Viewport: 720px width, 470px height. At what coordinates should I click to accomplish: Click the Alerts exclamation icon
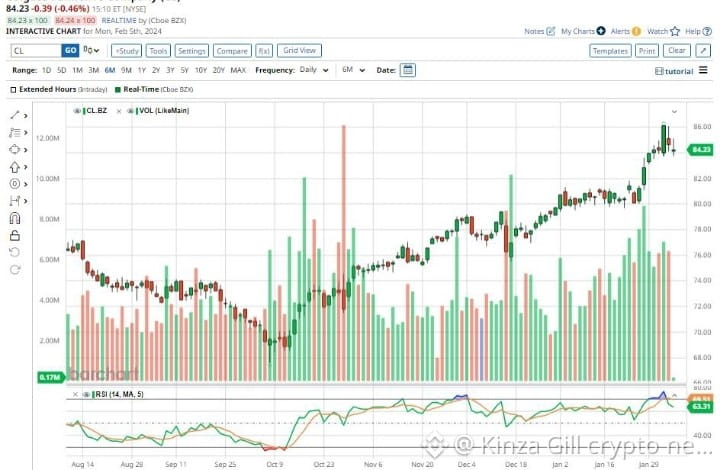pyautogui.click(x=636, y=31)
